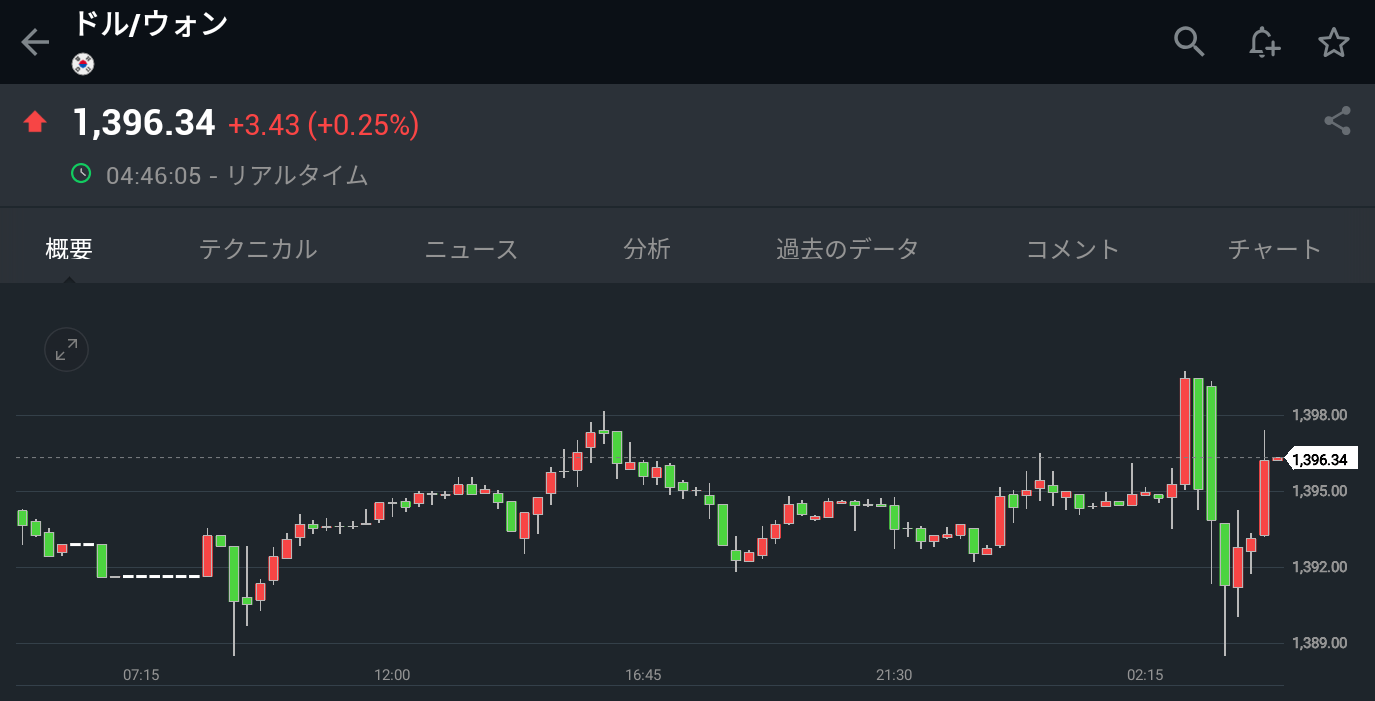Tap the back arrow icon
1375x701 pixels.
[x=35, y=42]
